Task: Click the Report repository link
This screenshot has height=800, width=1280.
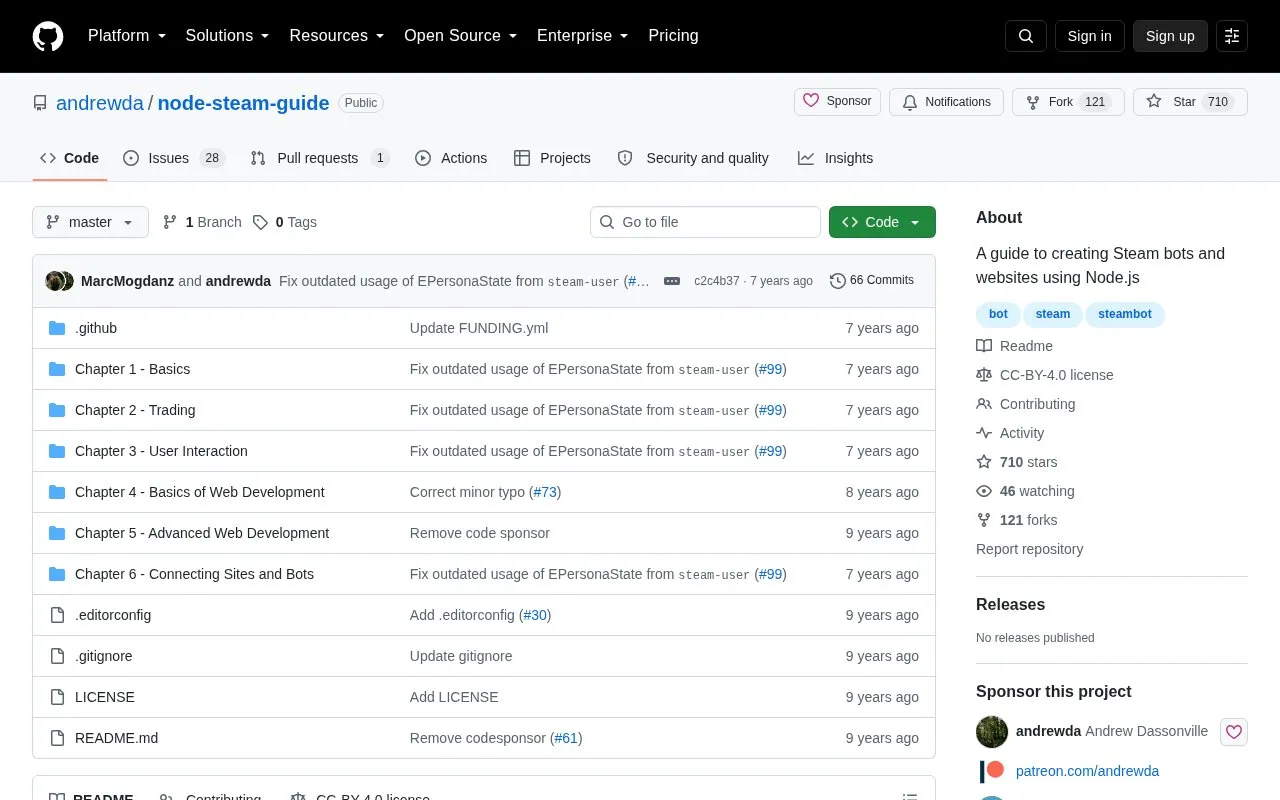Action: [1029, 549]
